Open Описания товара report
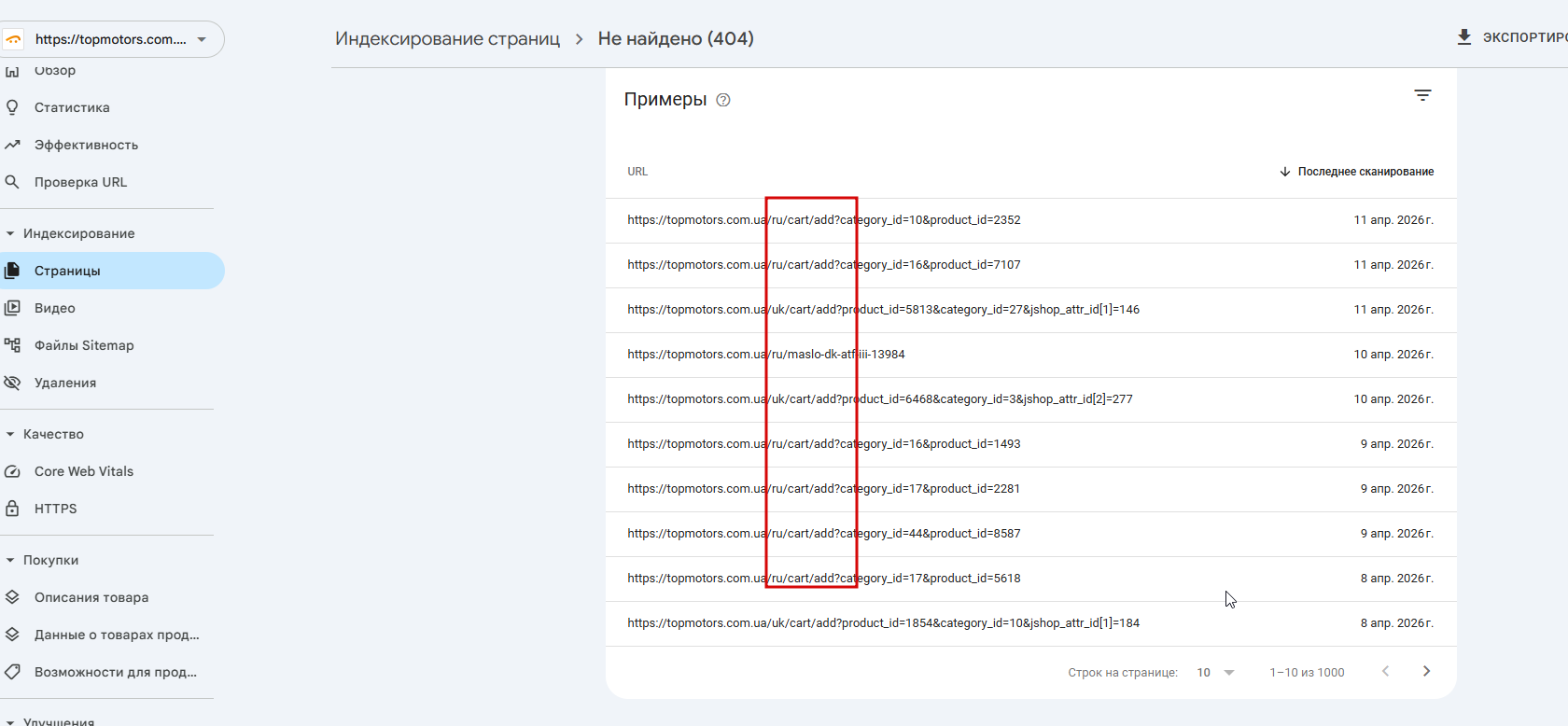Viewport: 1568px width, 726px height. (91, 597)
